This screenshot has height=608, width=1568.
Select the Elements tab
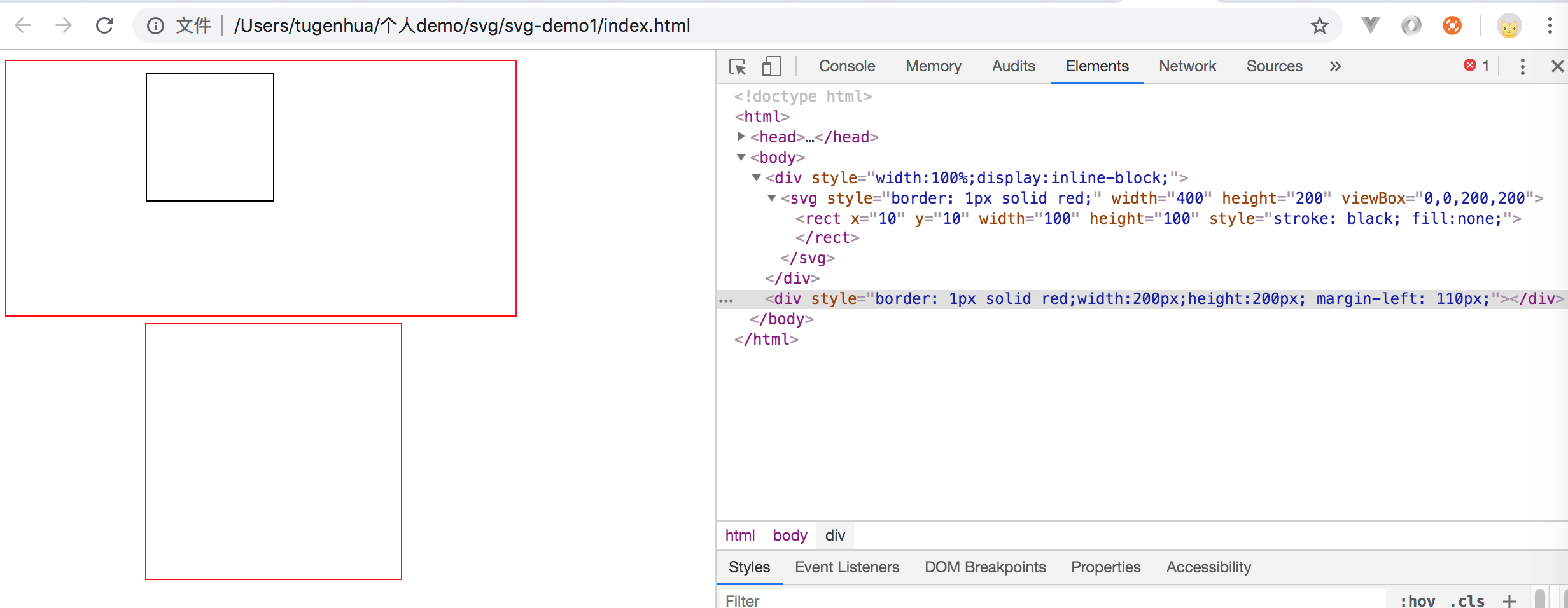(x=1097, y=66)
